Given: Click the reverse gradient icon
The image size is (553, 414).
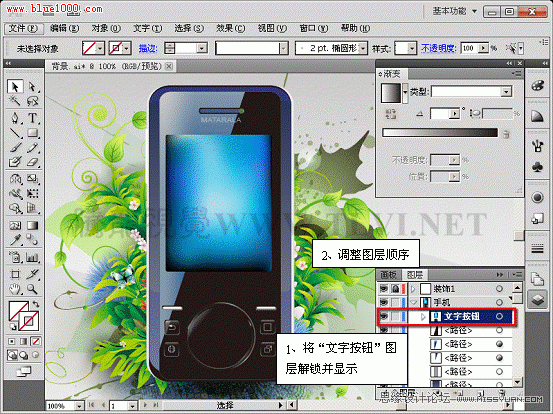Looking at the screenshot, I should (x=391, y=114).
